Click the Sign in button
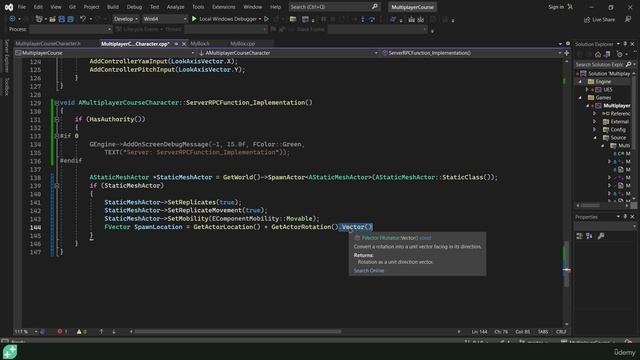Screen dimensions: 640x360 pyautogui.click(x=556, y=7)
